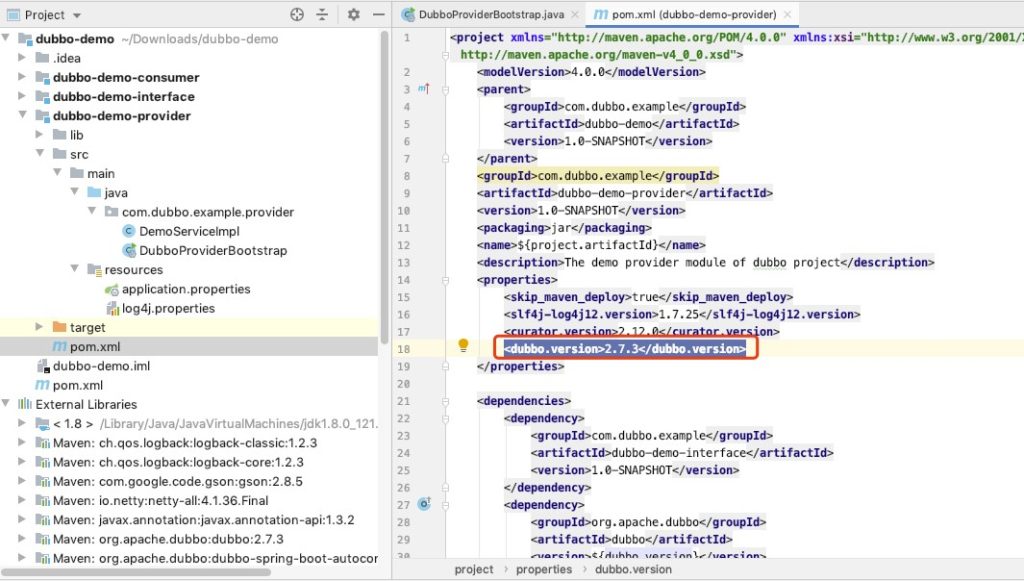Collapse the dubbo-demo-provider module
The height and width of the screenshot is (581, 1024).
(x=22, y=115)
